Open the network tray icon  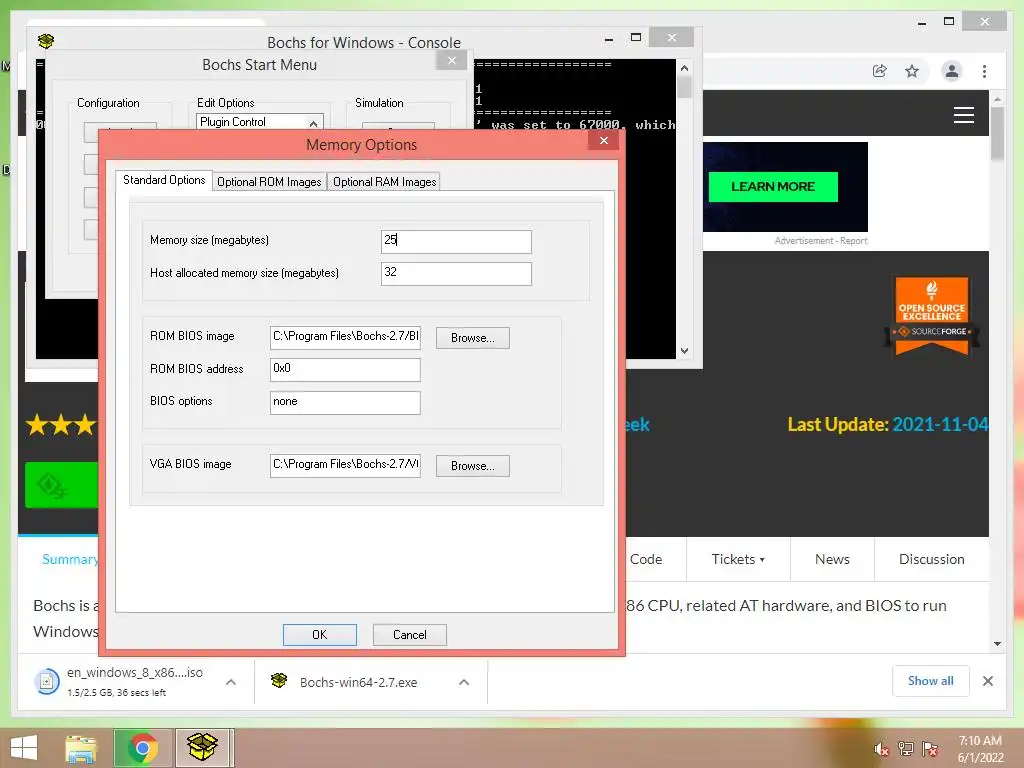click(x=906, y=749)
